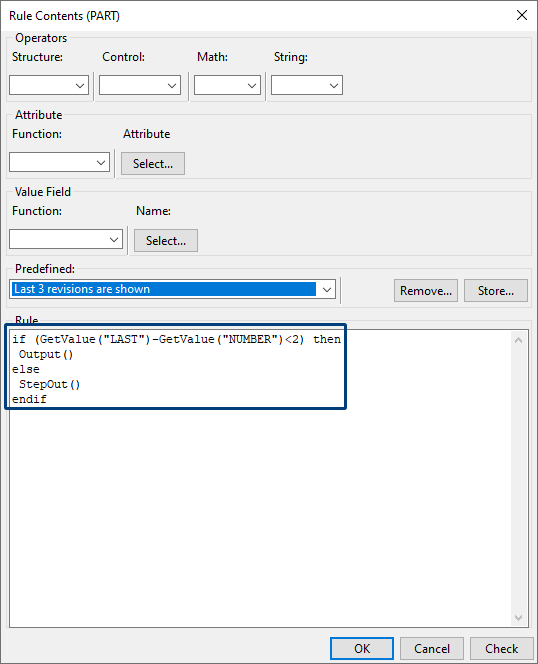The height and width of the screenshot is (664, 538).
Task: Open the Attribute Function dropdown
Action: pyautogui.click(x=59, y=163)
